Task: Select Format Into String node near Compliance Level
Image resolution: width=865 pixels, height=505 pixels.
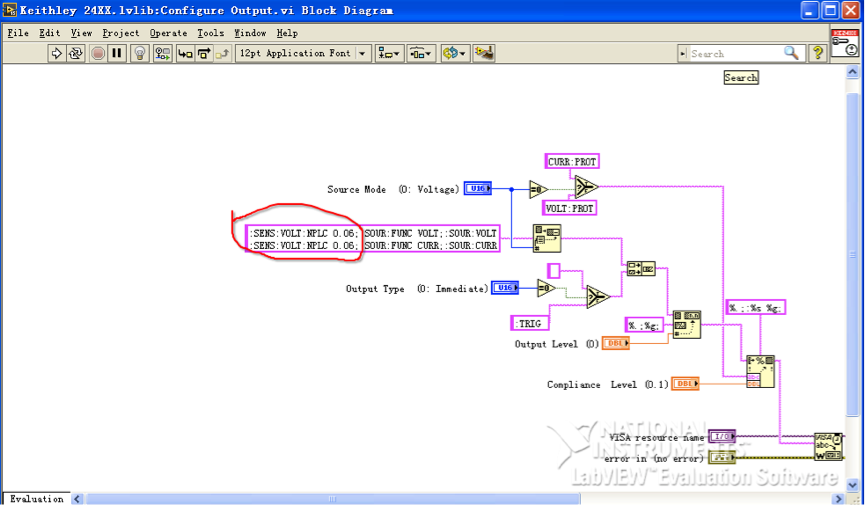Action: (x=760, y=371)
